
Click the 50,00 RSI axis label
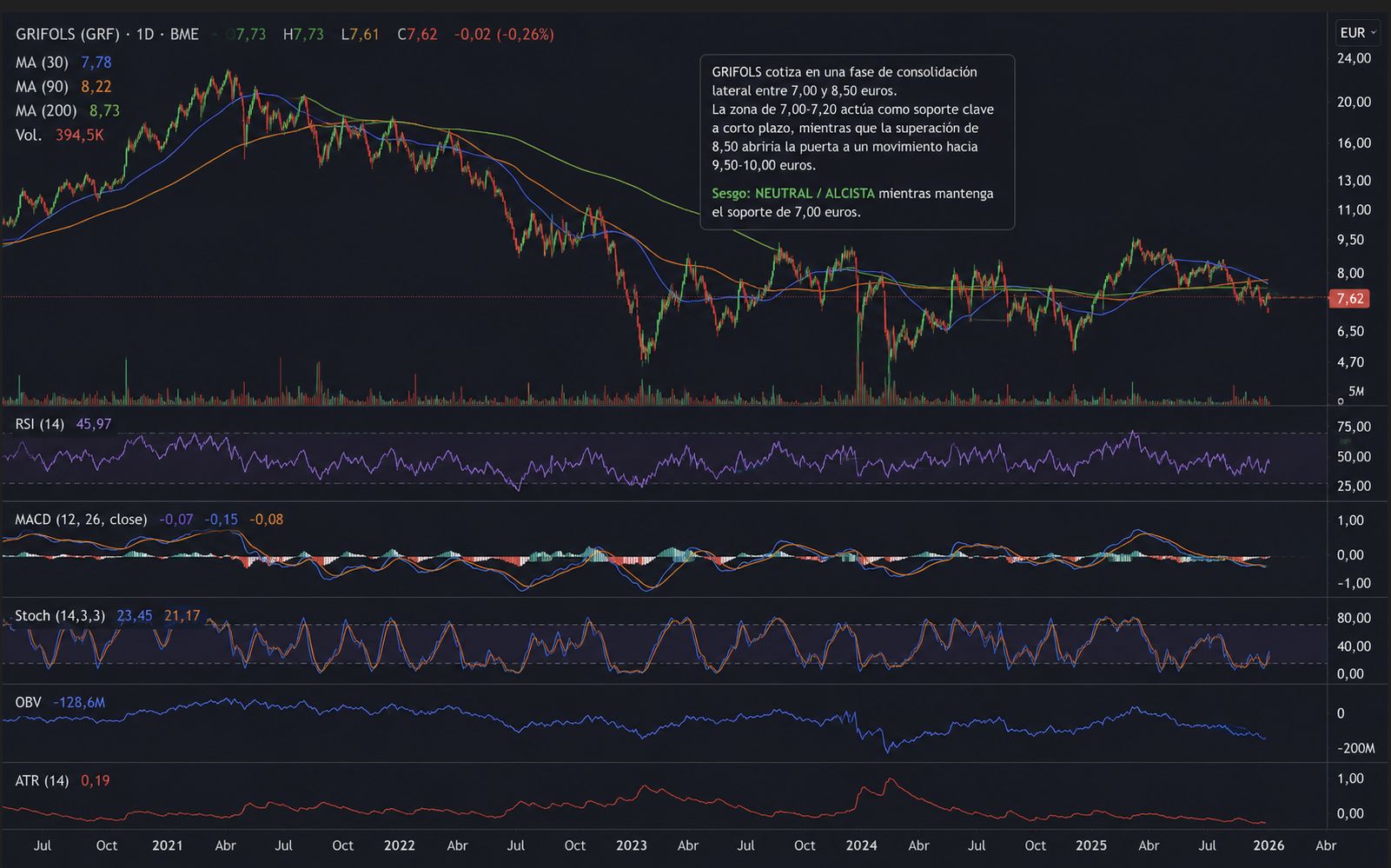pyautogui.click(x=1354, y=457)
